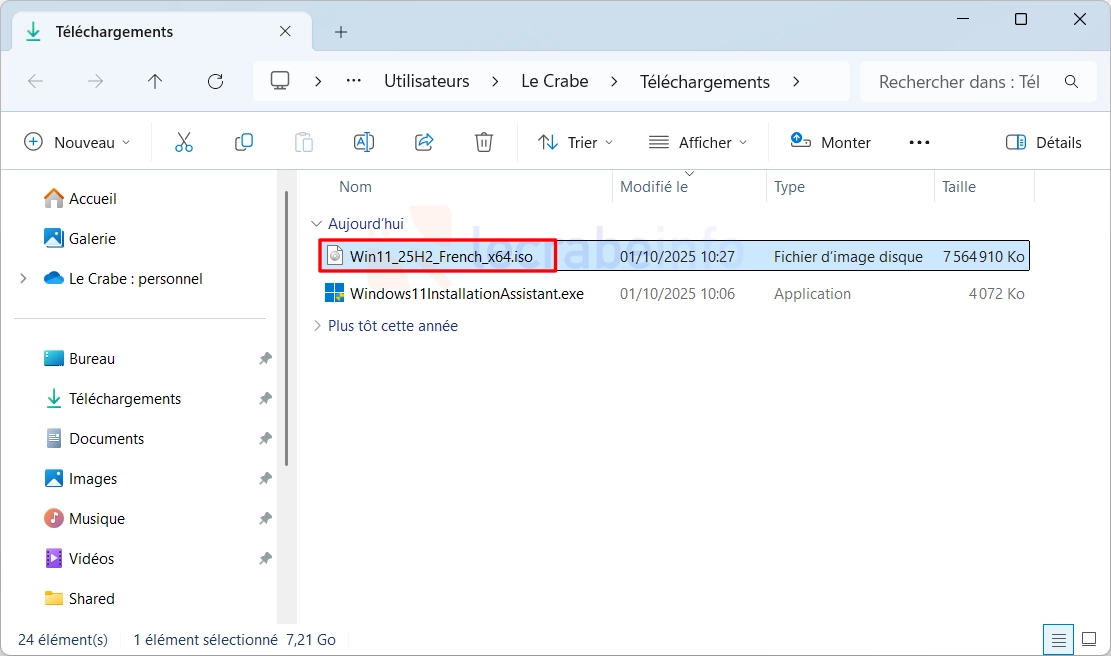Image resolution: width=1111 pixels, height=656 pixels.
Task: Click the Cut scissors icon
Action: 184,142
